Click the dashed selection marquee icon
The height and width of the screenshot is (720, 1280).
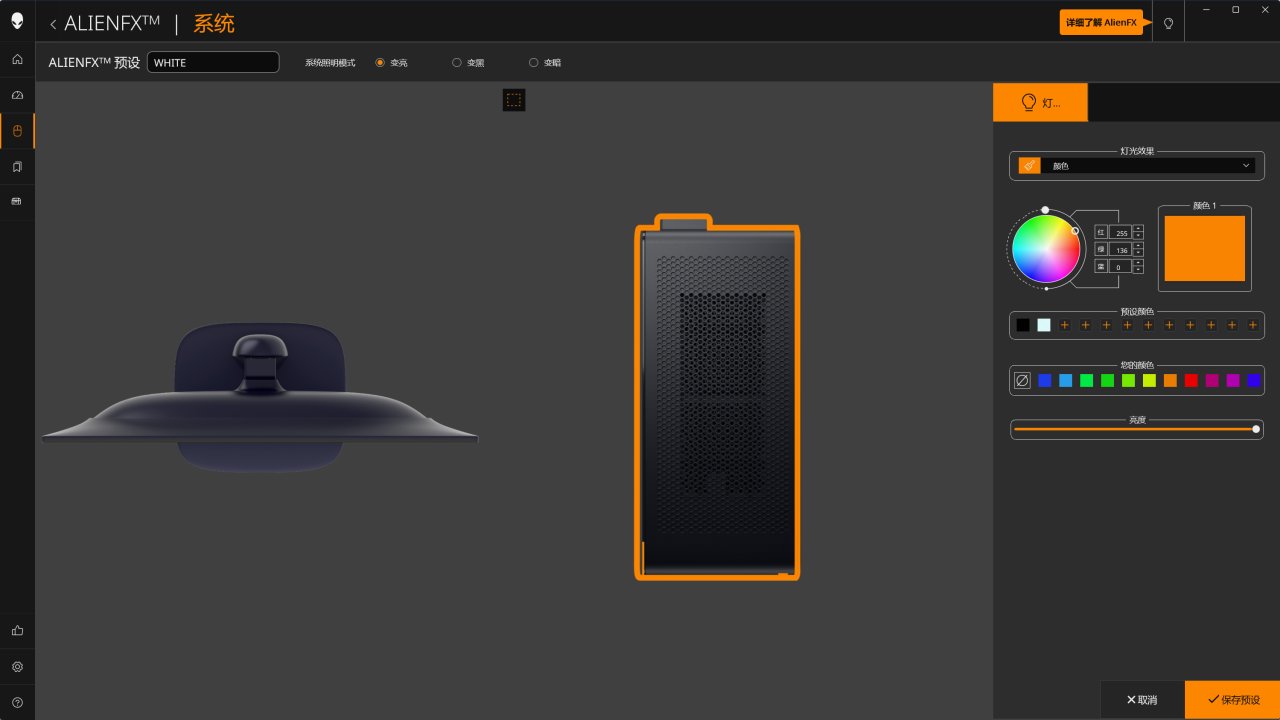(x=514, y=100)
